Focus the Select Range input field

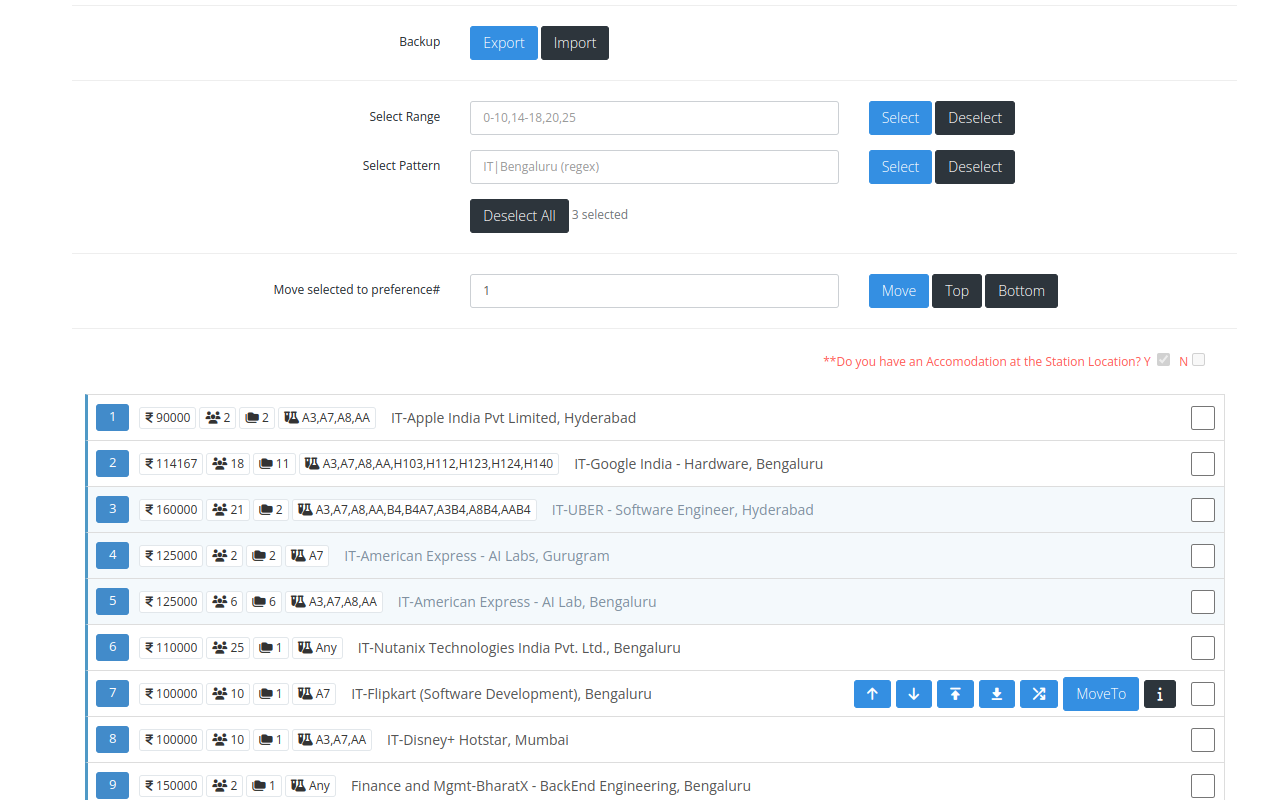coord(654,118)
